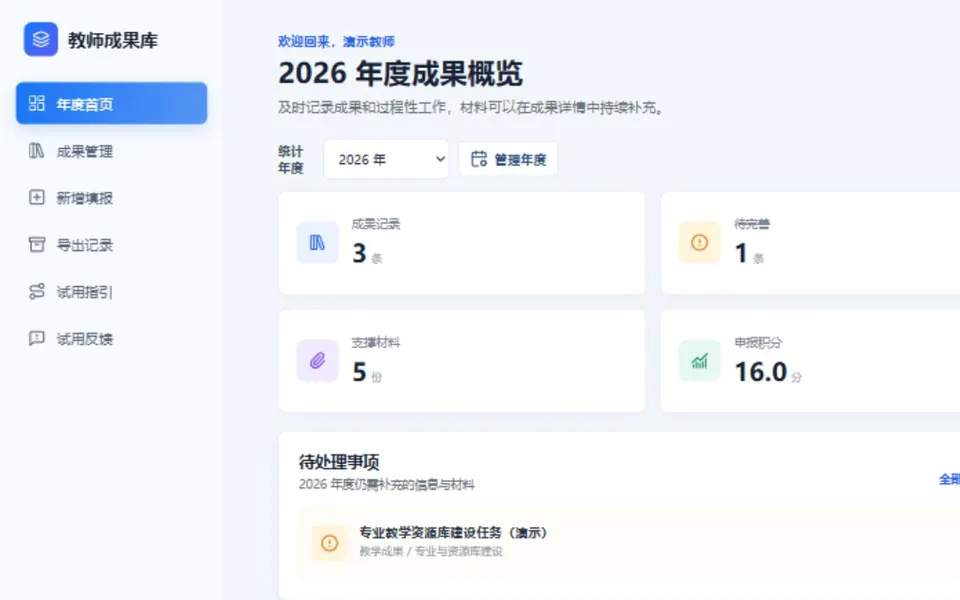This screenshot has height=600, width=960.
Task: Open the 支撑材料 5 份 card
Action: 462,361
